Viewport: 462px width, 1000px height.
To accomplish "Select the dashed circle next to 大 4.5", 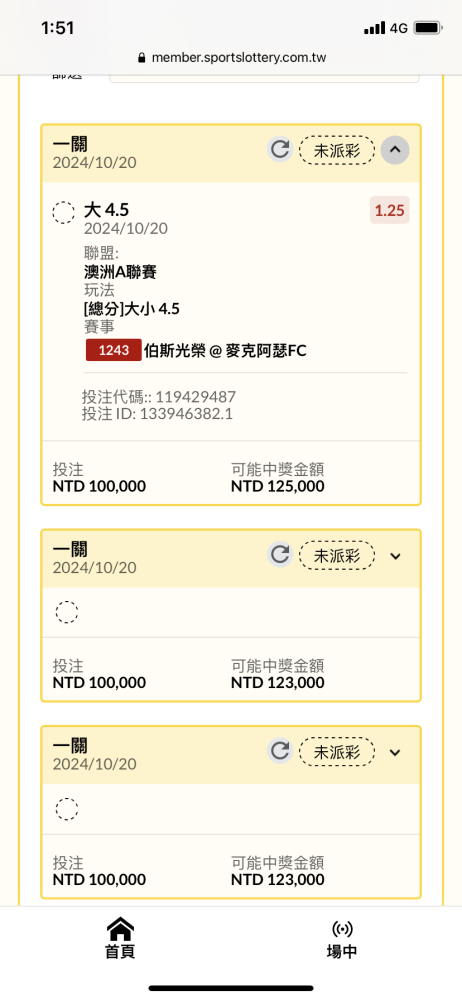I will [64, 212].
